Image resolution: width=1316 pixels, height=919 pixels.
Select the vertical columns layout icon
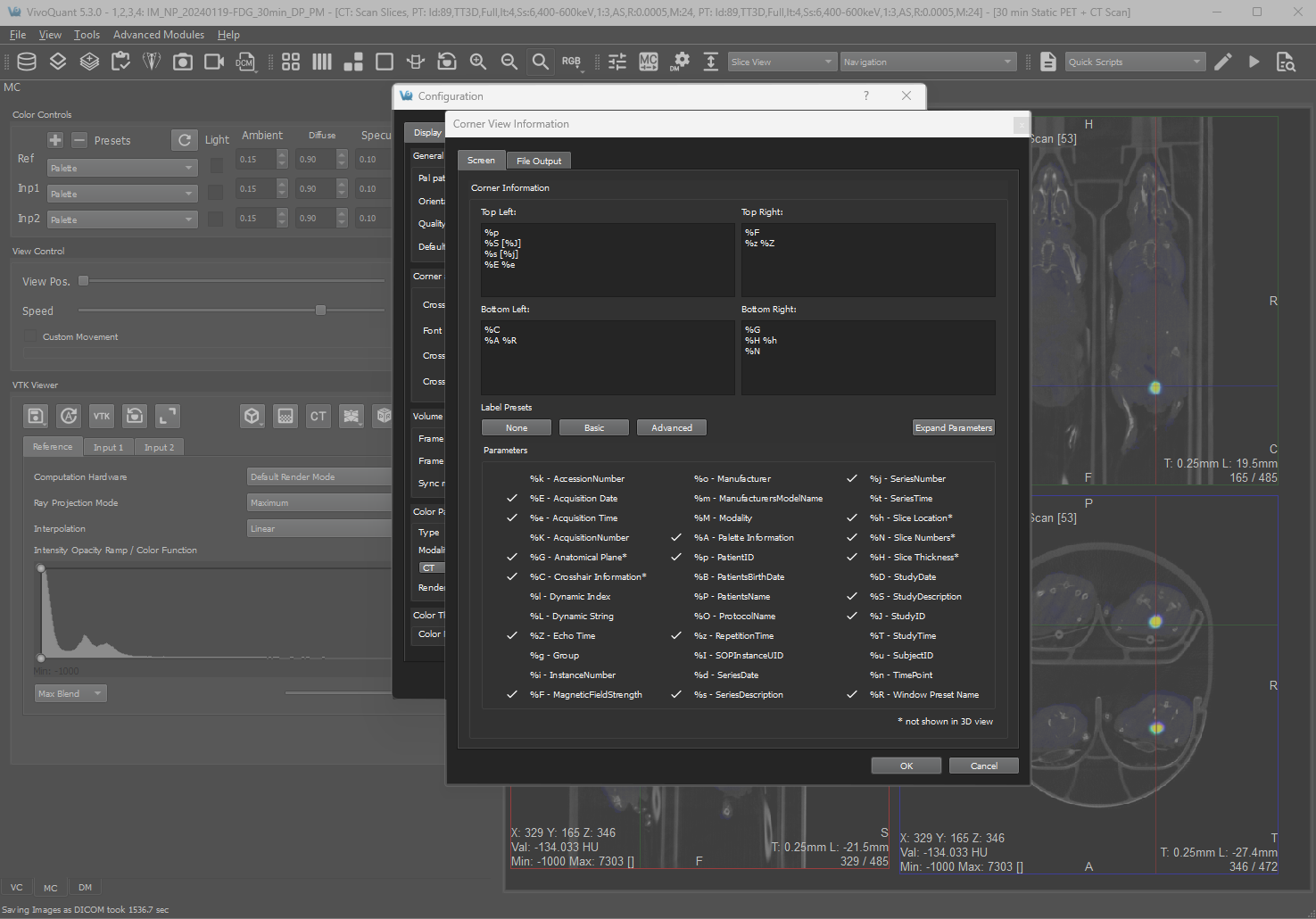tap(322, 62)
